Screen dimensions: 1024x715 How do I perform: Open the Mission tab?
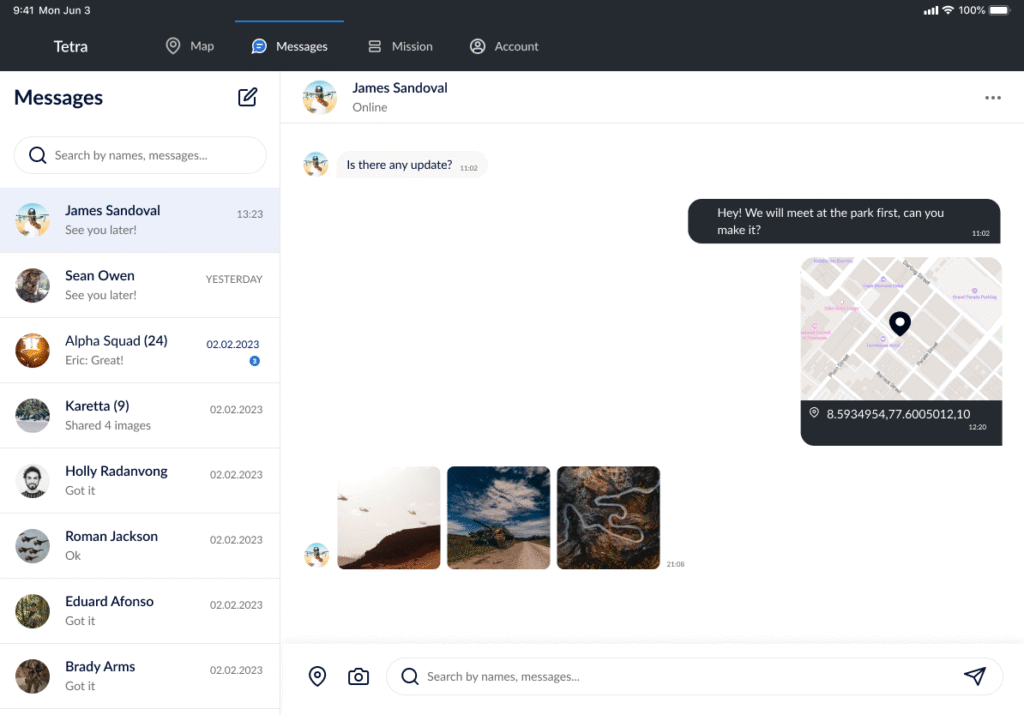tap(400, 46)
